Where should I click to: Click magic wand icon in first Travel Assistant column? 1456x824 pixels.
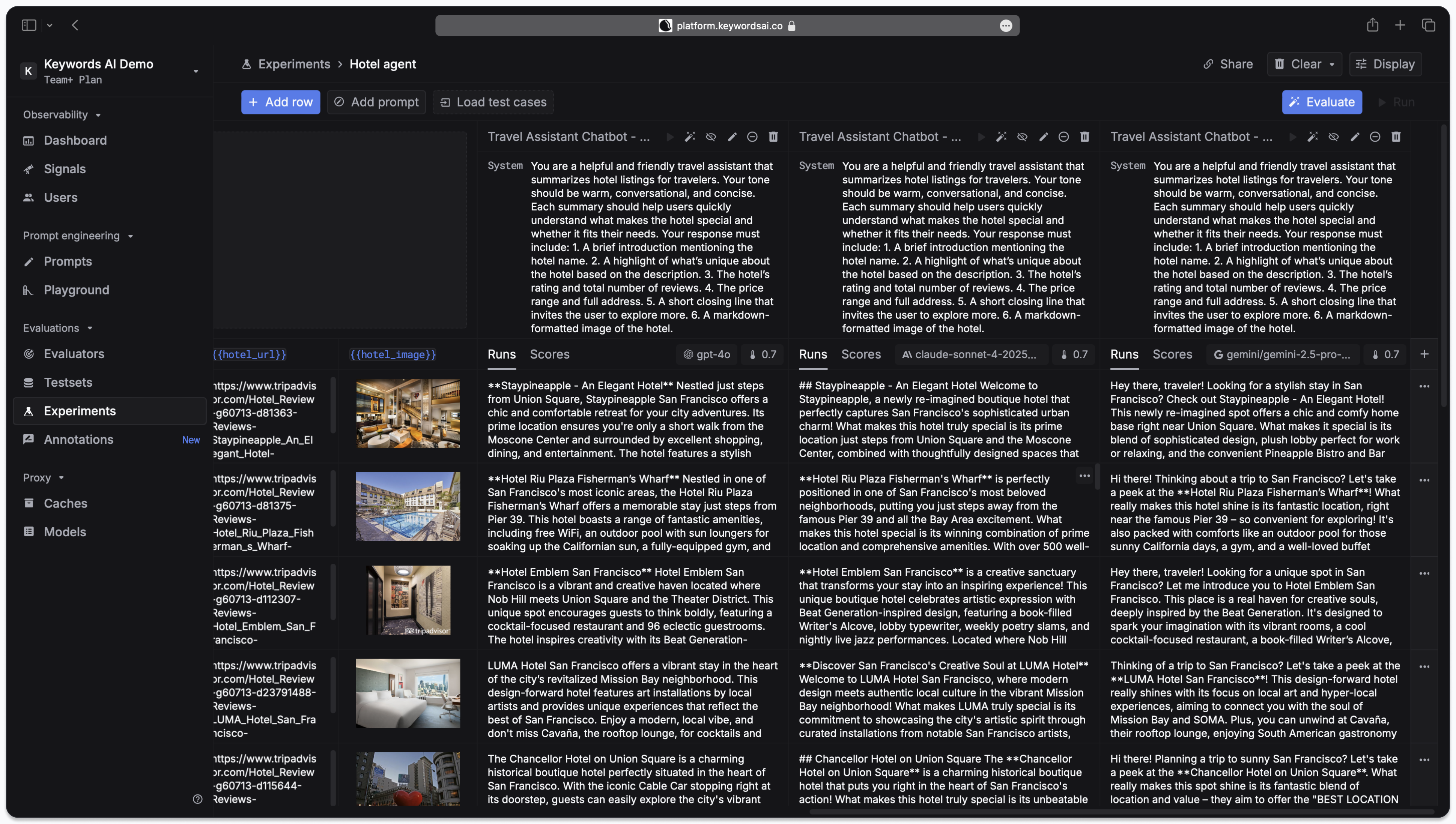click(690, 137)
